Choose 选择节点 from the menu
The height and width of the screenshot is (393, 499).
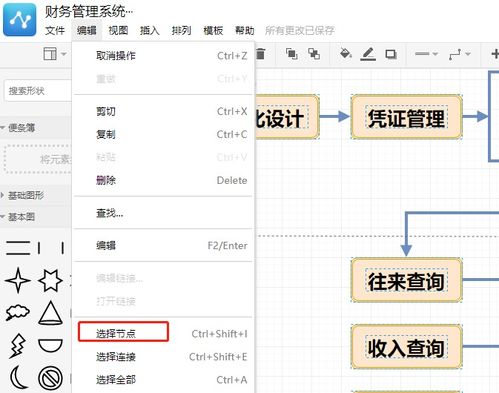[x=163, y=333]
